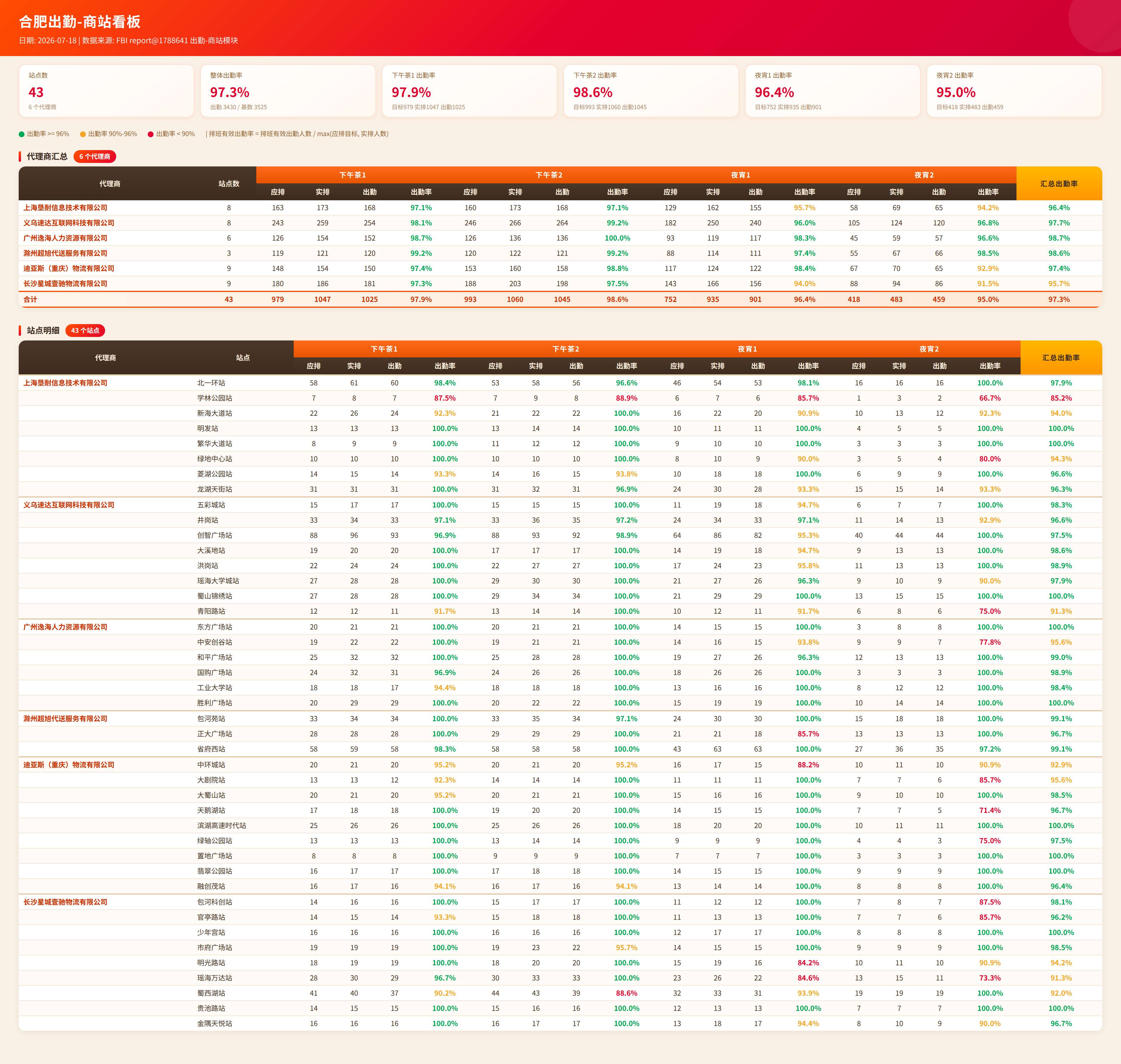Click the date and data source subtitle line
The height and width of the screenshot is (1064, 1121).
click(x=129, y=41)
